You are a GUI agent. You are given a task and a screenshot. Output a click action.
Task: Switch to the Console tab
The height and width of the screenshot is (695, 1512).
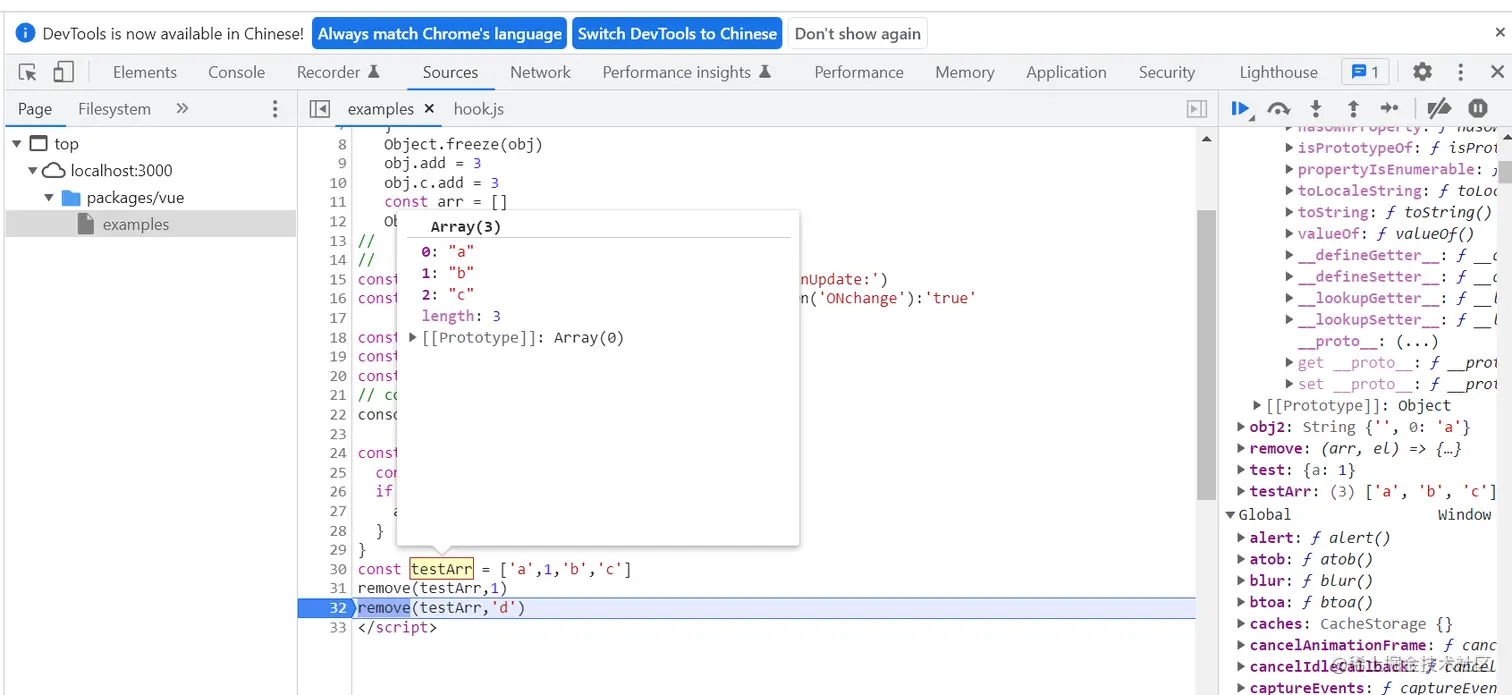click(237, 72)
